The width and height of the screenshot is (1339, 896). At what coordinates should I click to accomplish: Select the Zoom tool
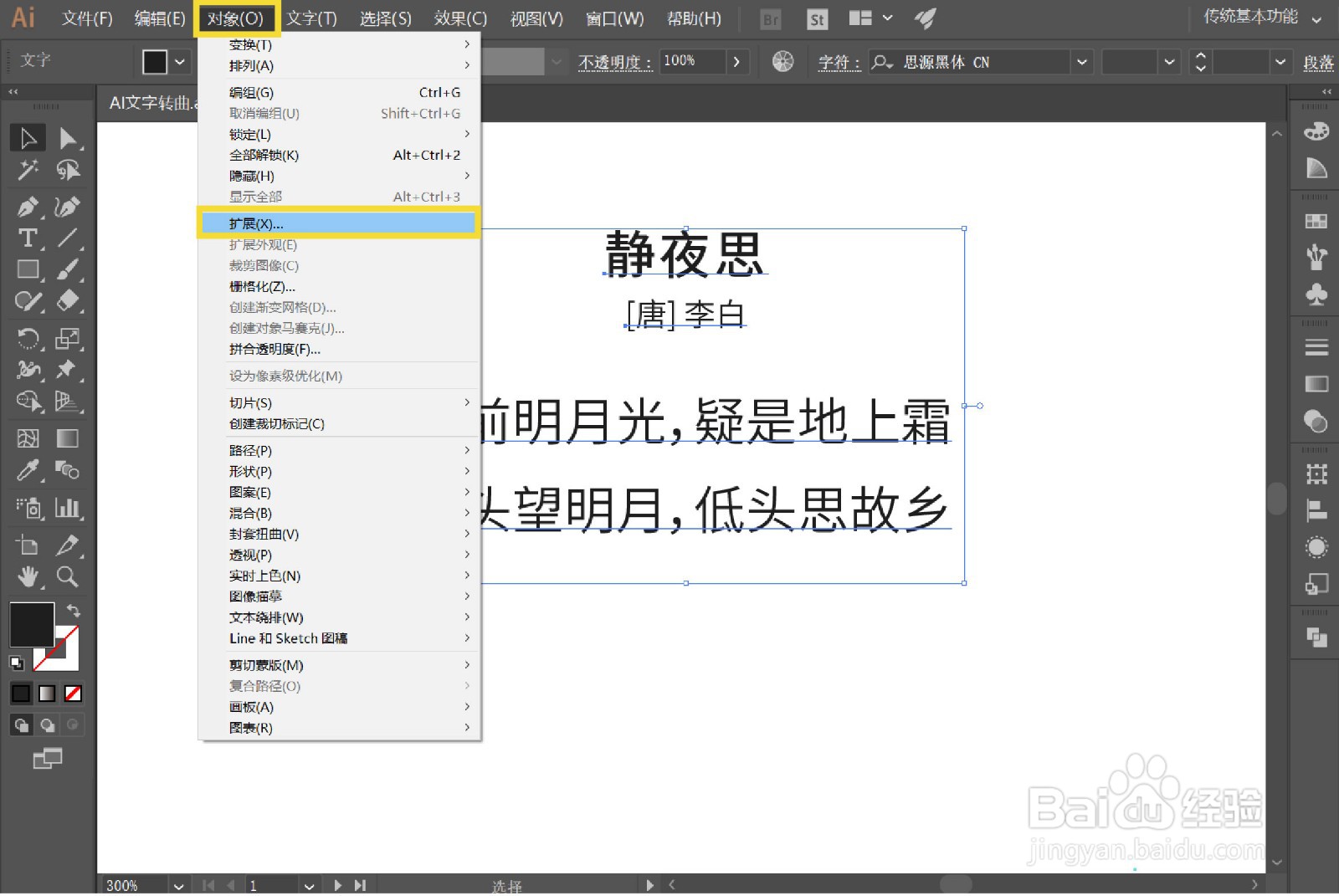(x=68, y=576)
